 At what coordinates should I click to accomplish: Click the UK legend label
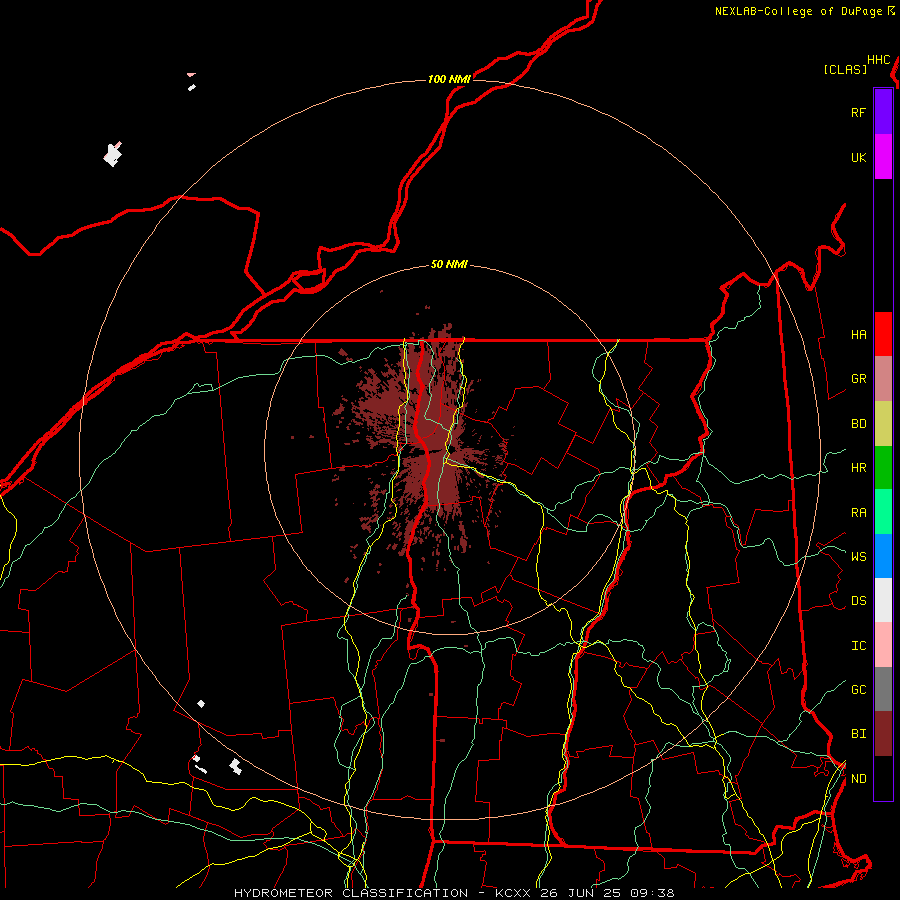click(x=858, y=157)
